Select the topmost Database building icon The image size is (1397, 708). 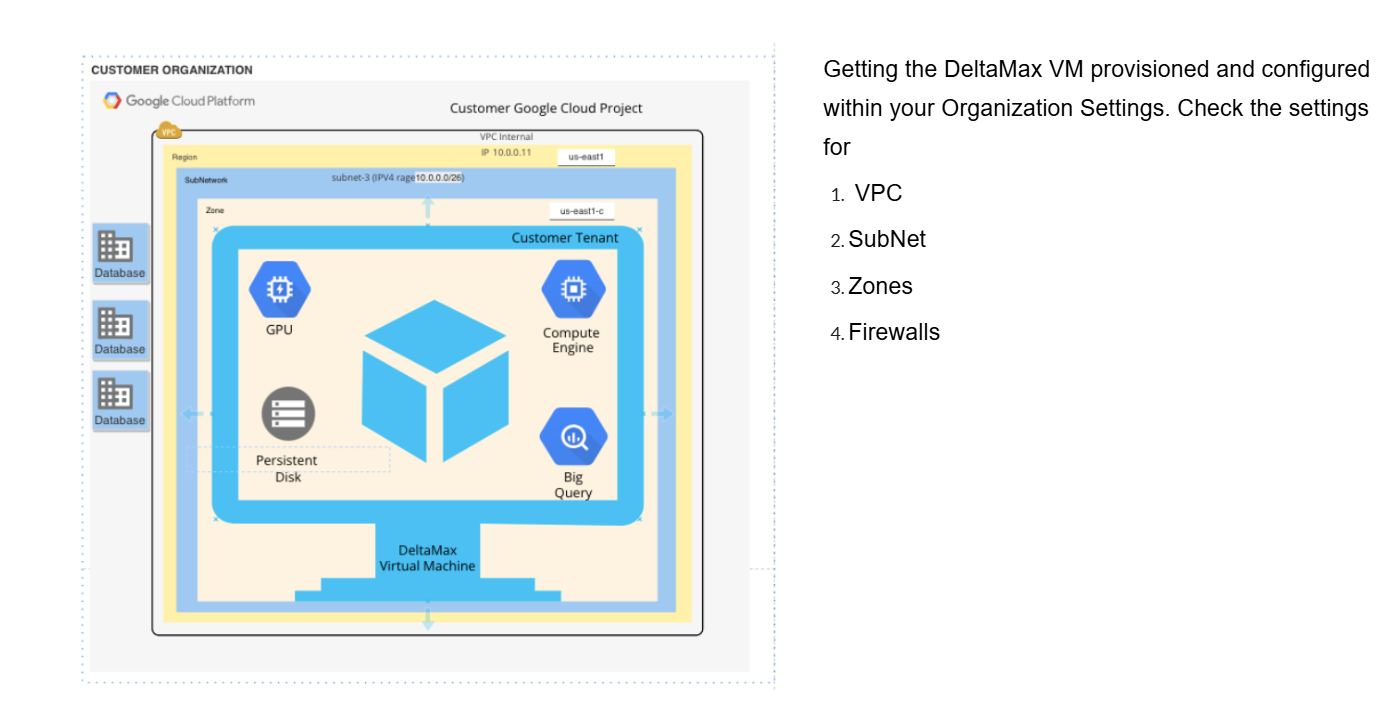[115, 246]
